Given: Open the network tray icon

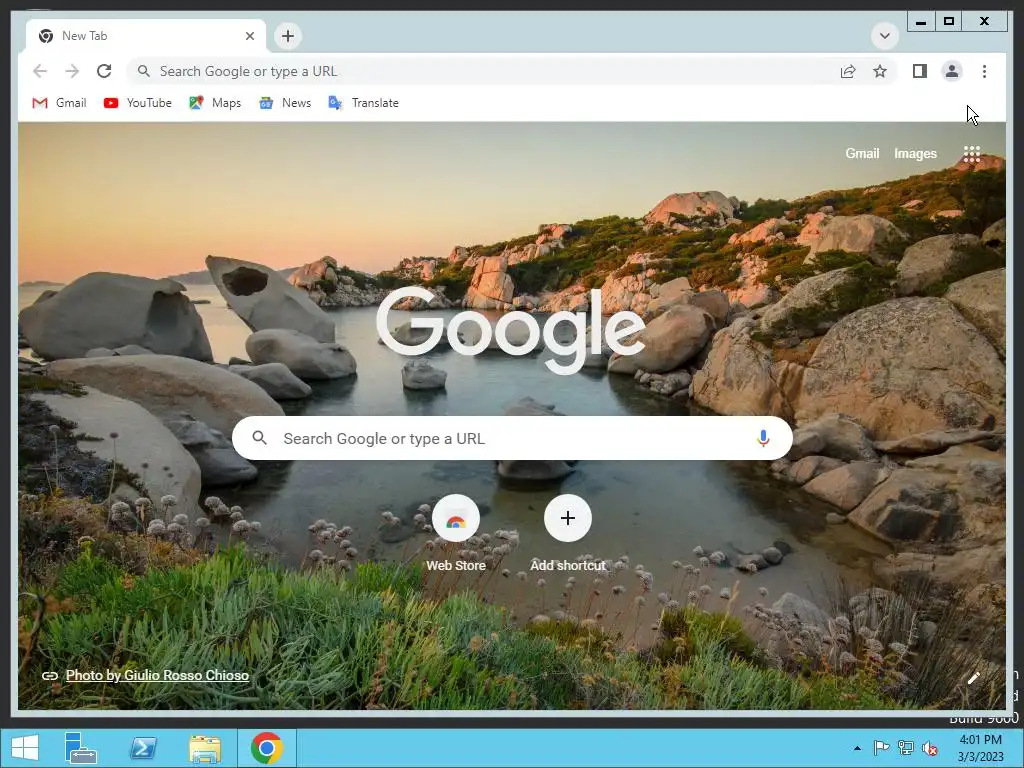Looking at the screenshot, I should (905, 748).
